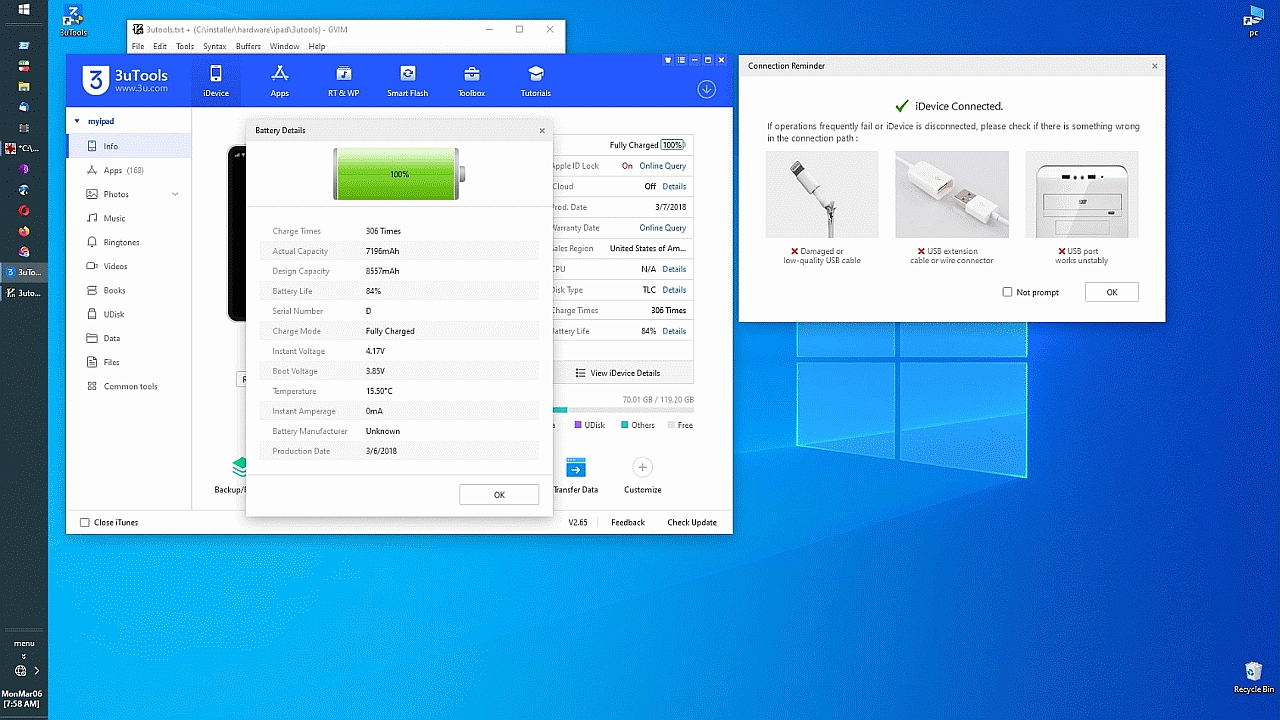
Task: Click the green battery level graphic
Action: coord(399,174)
